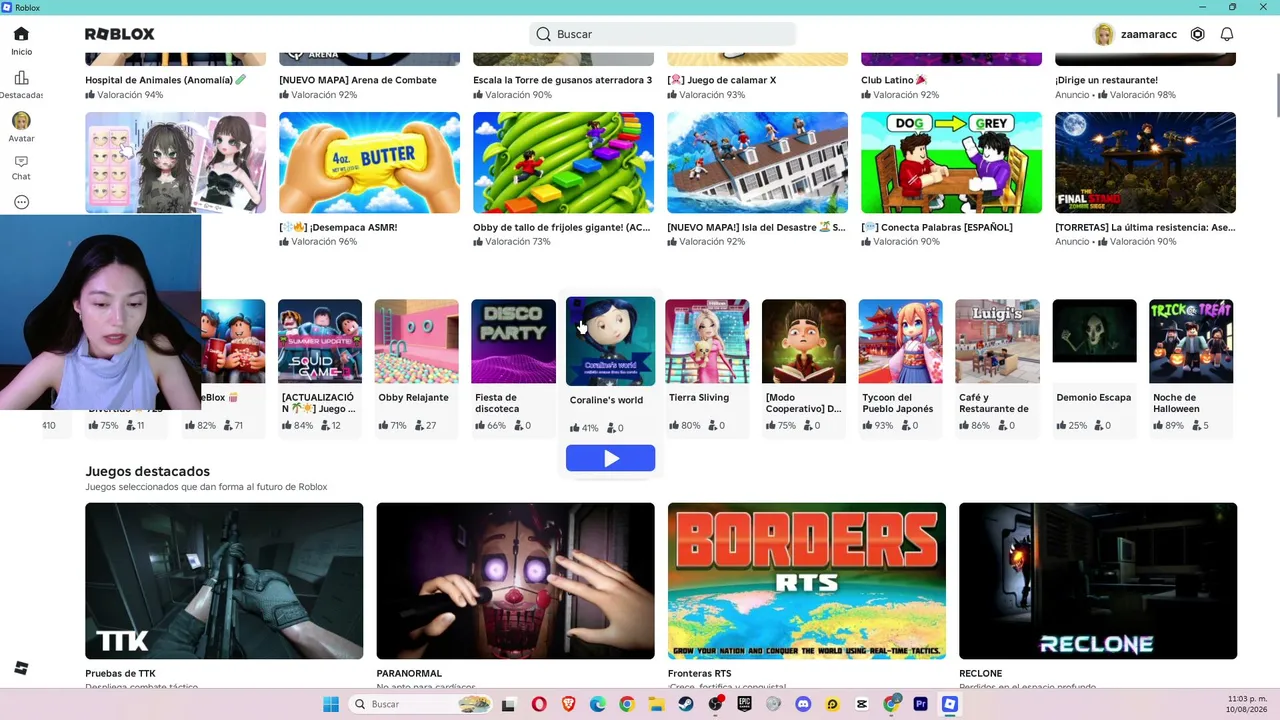Open the anime dress-up avatars thumbnail

click(x=175, y=162)
